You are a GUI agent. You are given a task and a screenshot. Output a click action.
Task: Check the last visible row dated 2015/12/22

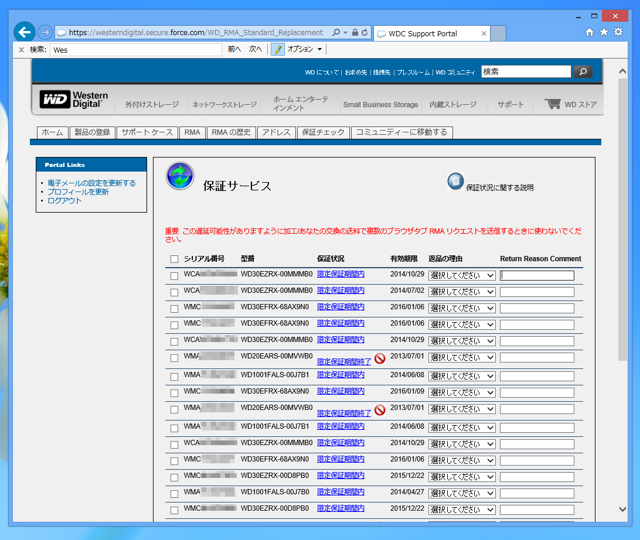point(174,510)
